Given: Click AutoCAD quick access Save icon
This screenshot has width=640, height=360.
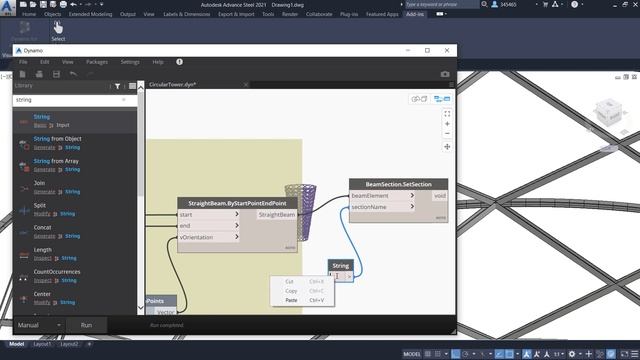Looking at the screenshot, I should coord(43,4).
